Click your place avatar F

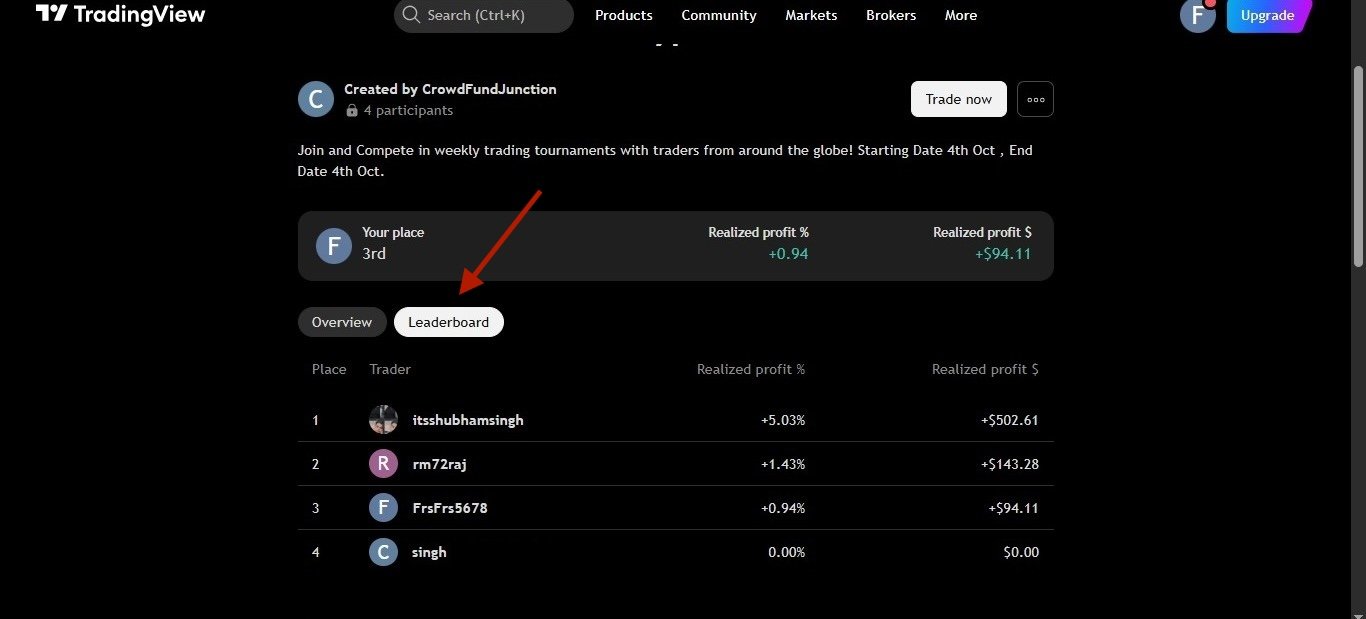click(x=334, y=245)
